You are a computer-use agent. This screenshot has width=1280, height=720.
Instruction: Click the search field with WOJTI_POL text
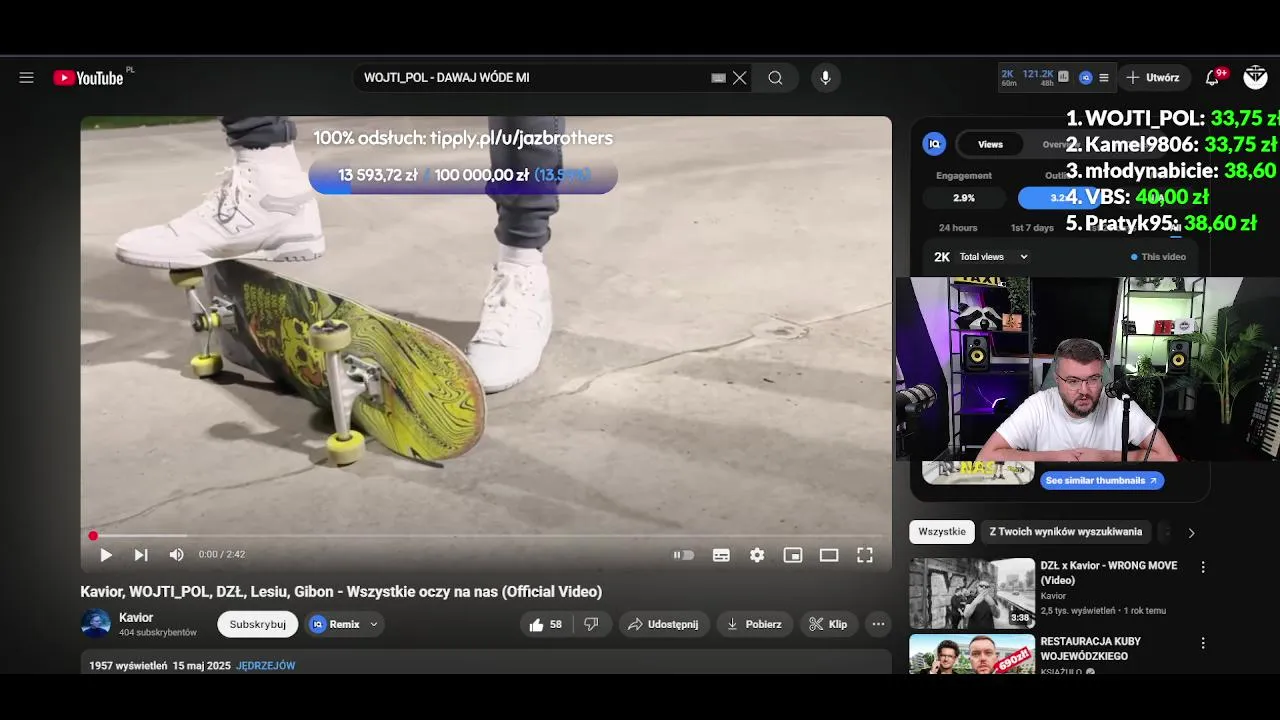pos(535,78)
